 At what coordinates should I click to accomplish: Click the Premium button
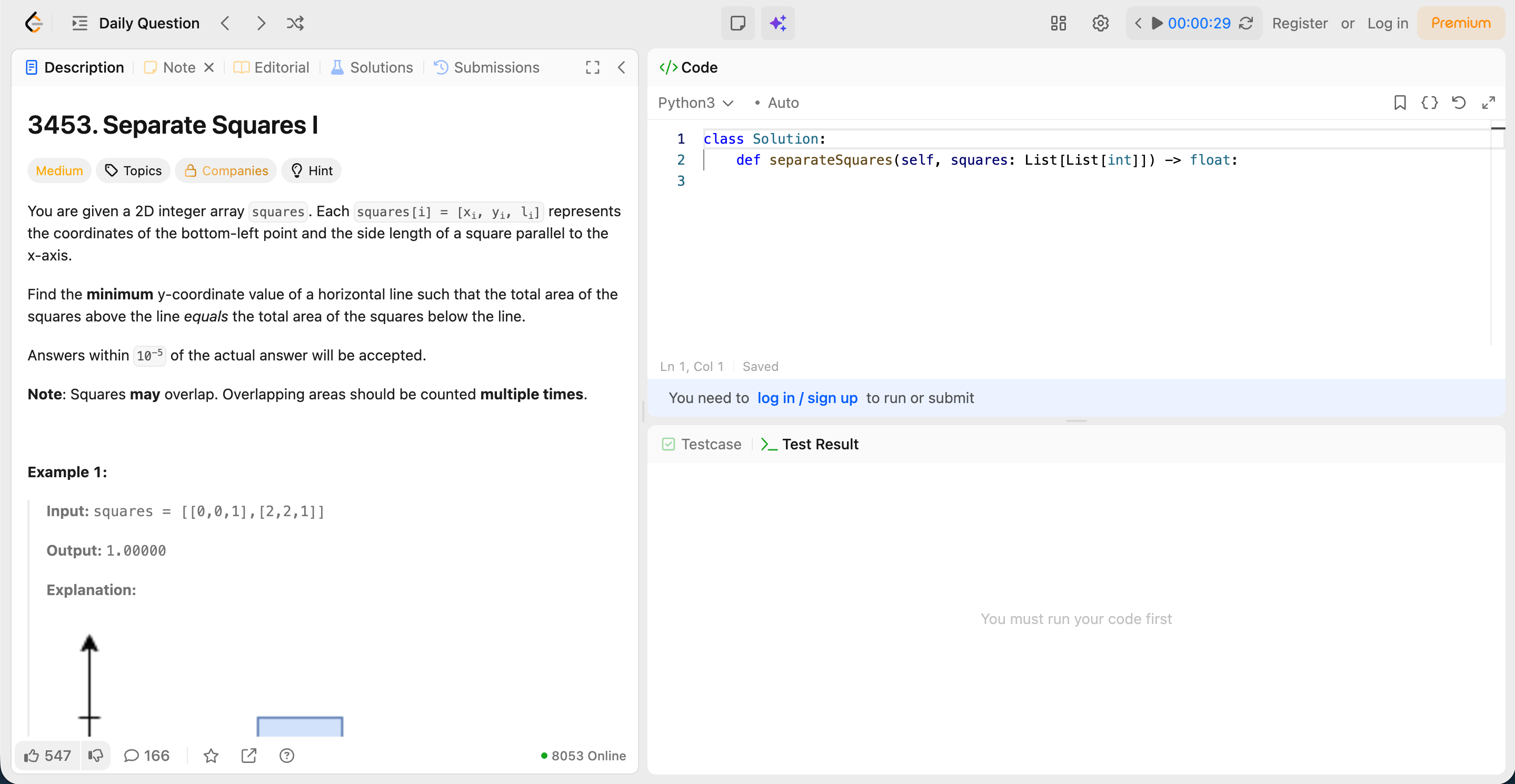1460,24
